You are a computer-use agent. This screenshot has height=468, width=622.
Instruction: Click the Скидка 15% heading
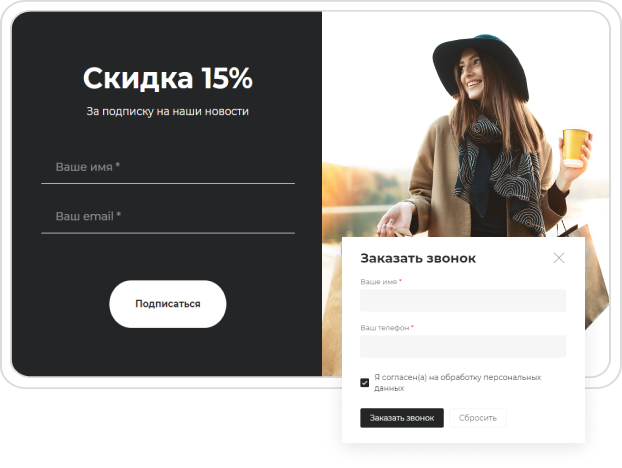click(167, 78)
